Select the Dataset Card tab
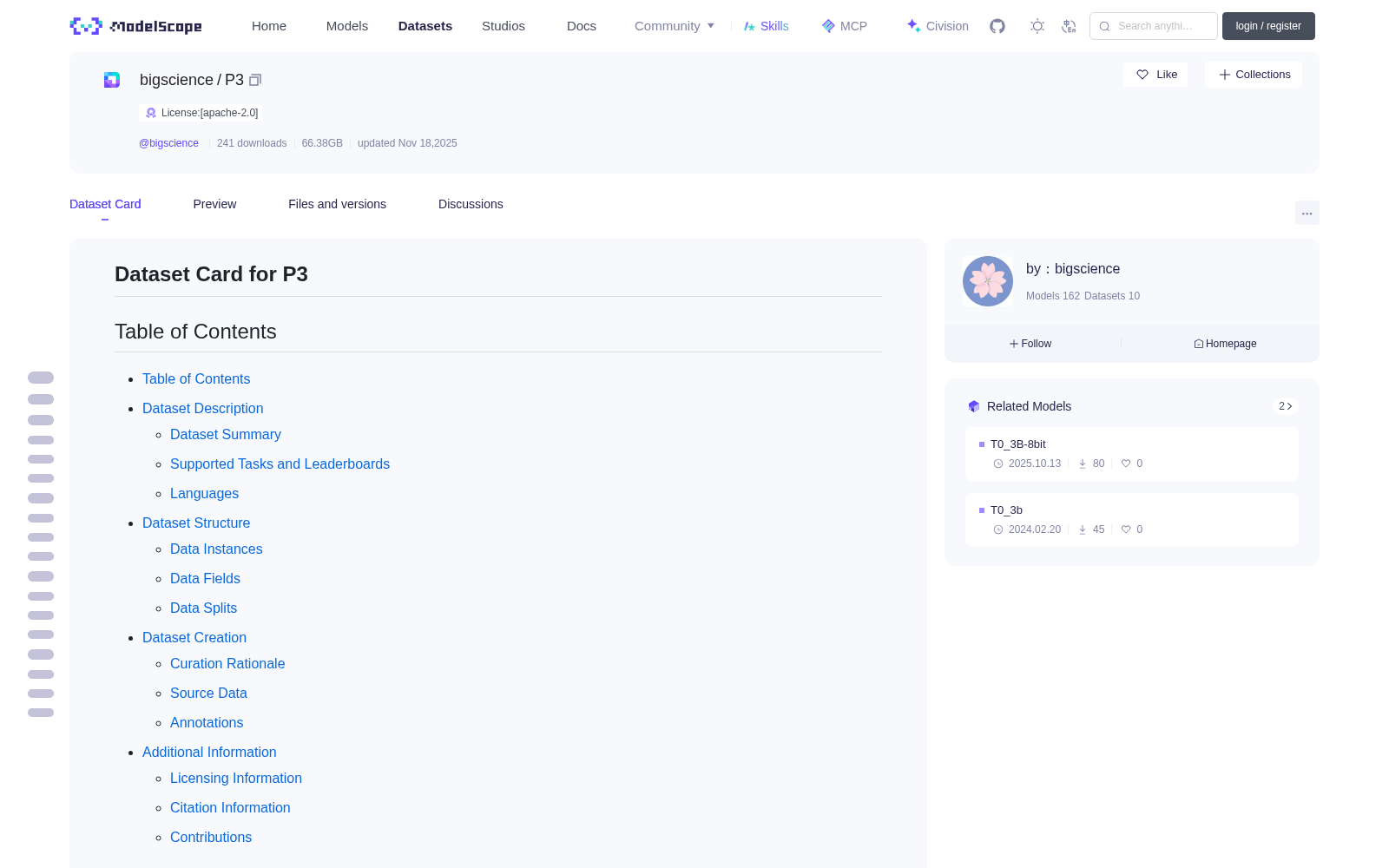 tap(105, 204)
